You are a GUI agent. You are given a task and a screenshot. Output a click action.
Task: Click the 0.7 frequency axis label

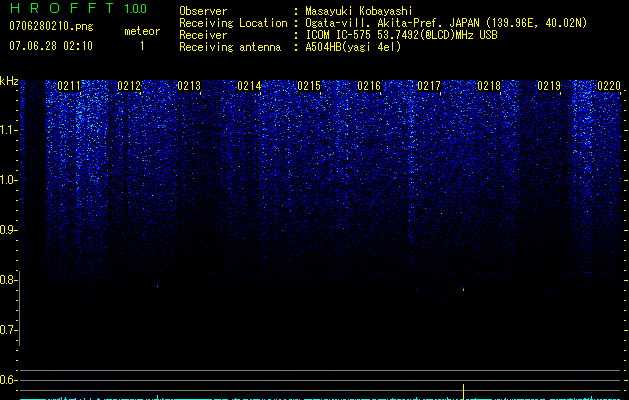pos(8,330)
